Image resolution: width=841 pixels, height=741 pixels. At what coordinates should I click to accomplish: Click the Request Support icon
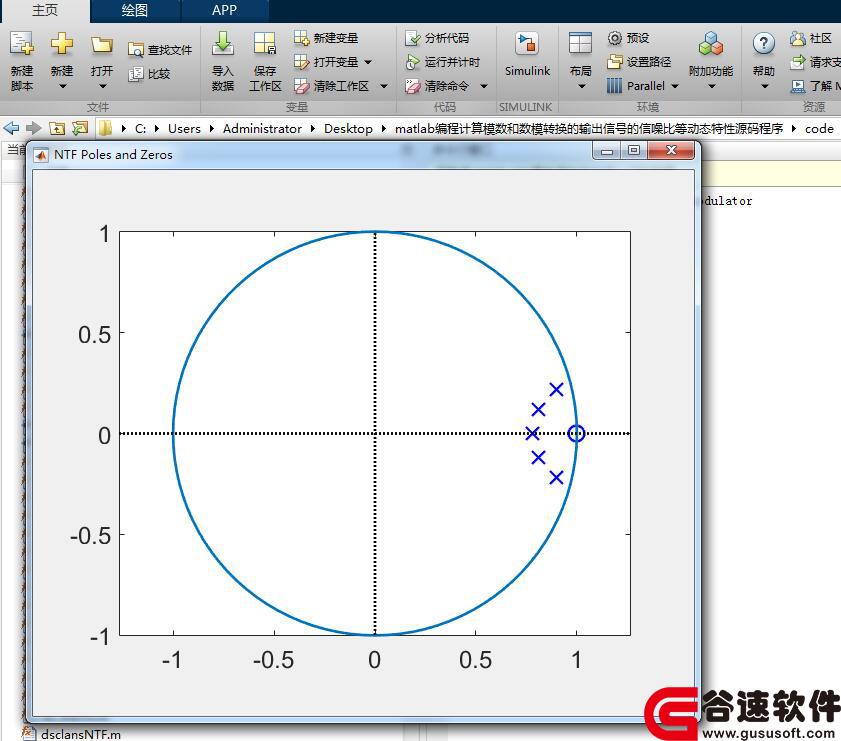pos(798,62)
